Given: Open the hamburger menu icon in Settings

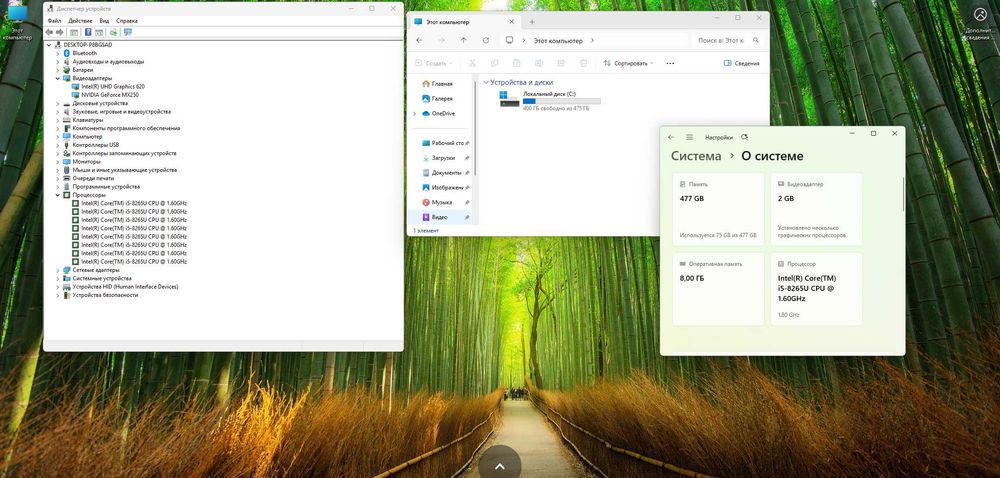Looking at the screenshot, I should tap(689, 137).
